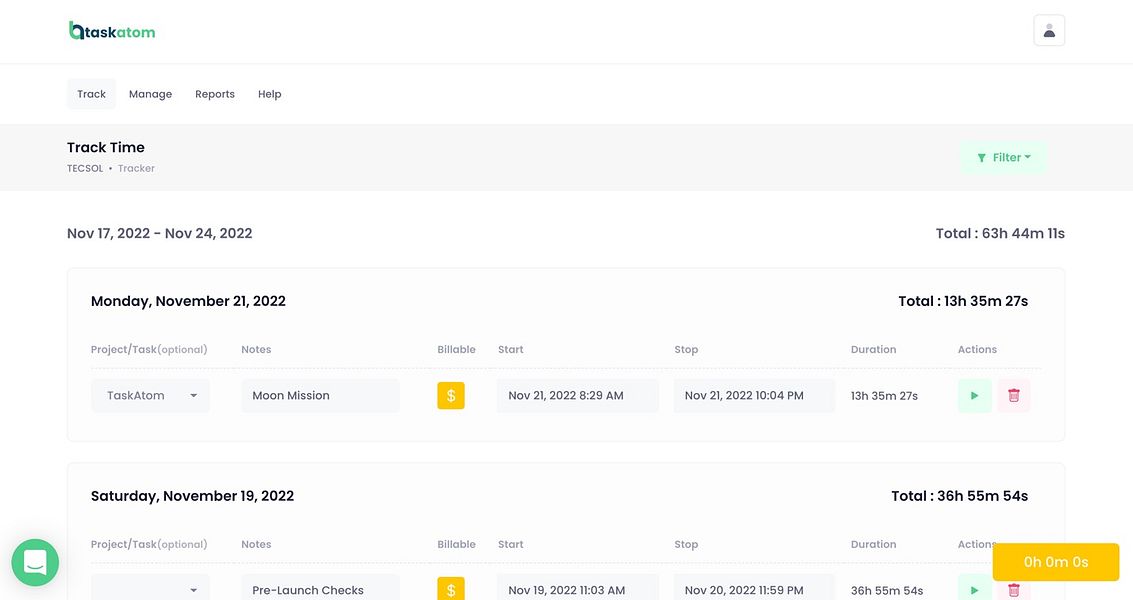Viewport: 1133px width, 600px height.
Task: Go to the Reports tab
Action: click(x=215, y=94)
